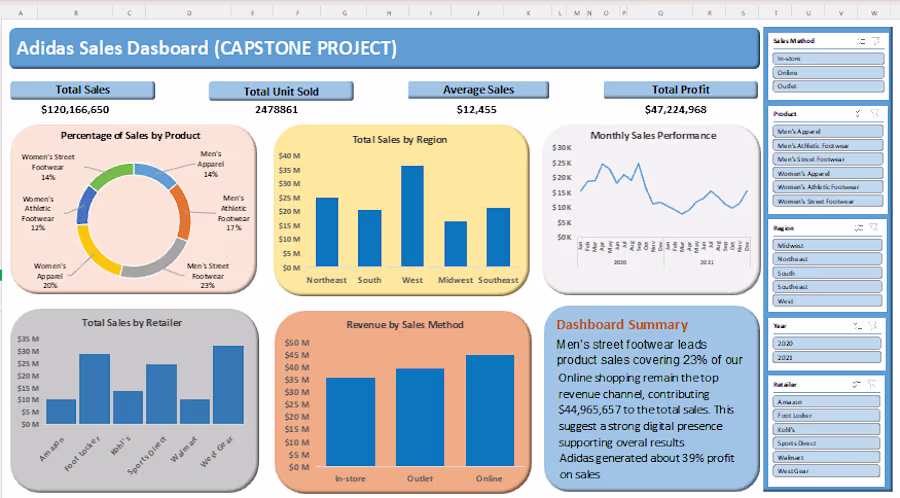Clear the Product slicer filter
Viewport: 900px width, 498px height.
(874, 114)
